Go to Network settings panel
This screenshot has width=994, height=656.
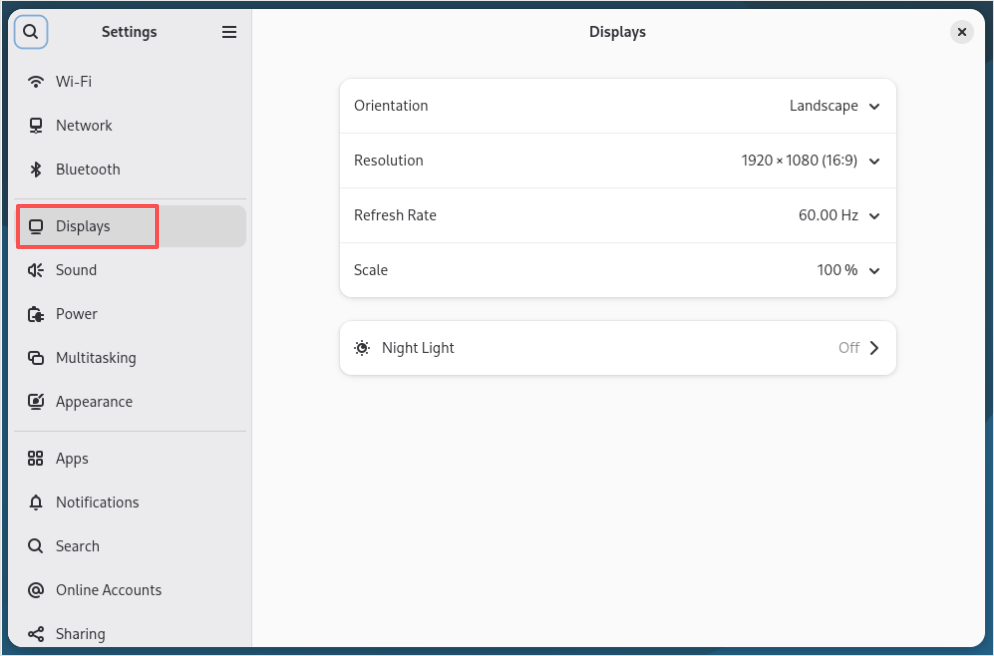point(84,126)
